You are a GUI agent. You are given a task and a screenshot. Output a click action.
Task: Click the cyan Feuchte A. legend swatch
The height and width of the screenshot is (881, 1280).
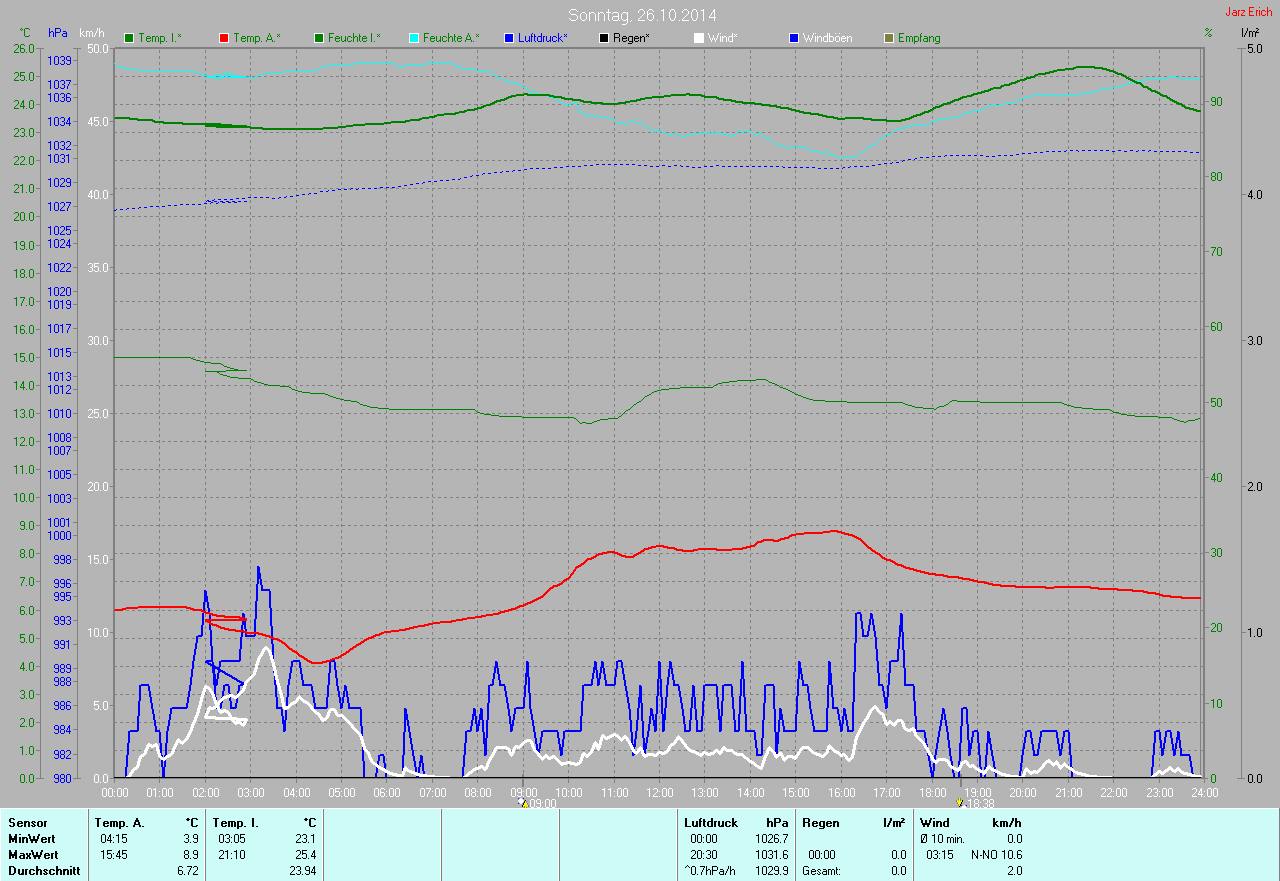[414, 38]
